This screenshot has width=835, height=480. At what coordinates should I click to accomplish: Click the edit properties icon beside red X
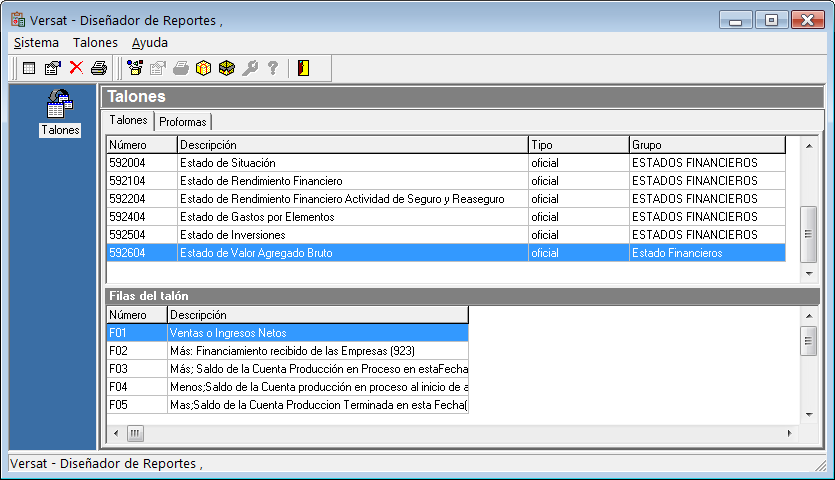[x=53, y=68]
